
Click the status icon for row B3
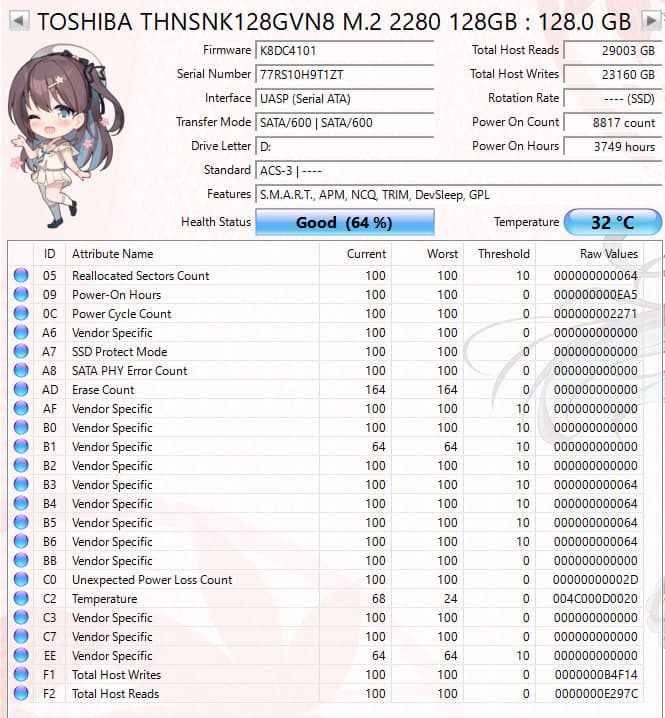click(x=21, y=484)
